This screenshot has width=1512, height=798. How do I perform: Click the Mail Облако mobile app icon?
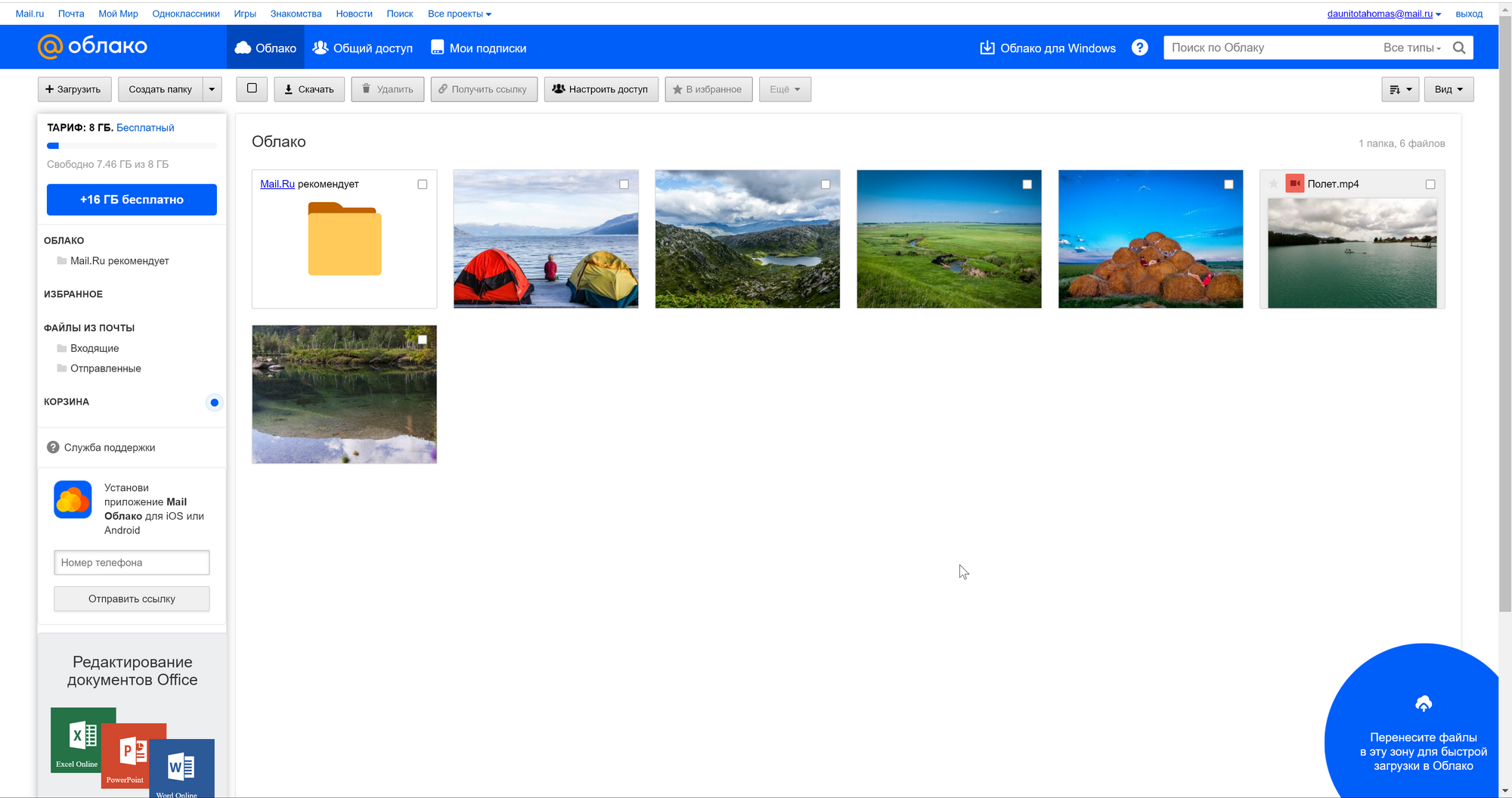click(x=72, y=499)
